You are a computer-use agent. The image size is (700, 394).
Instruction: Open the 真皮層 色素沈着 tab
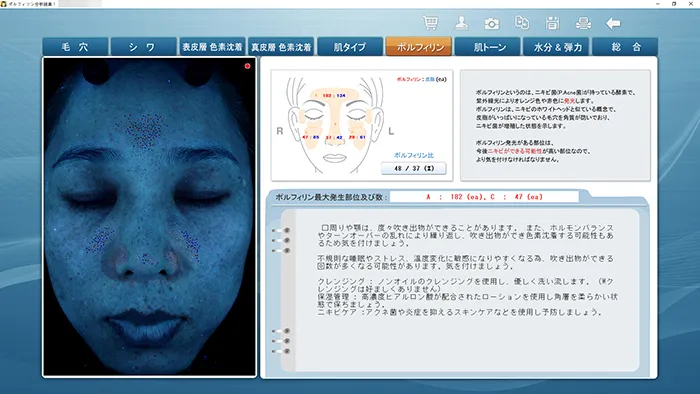(281, 47)
